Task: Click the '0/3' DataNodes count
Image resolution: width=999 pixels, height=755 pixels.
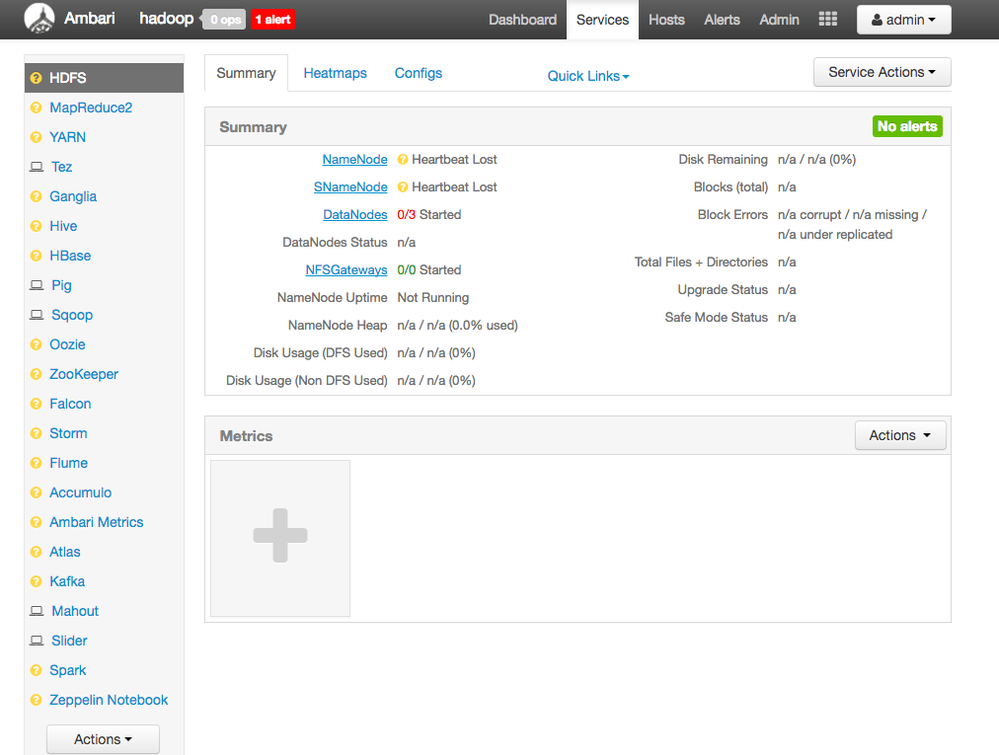Action: click(x=406, y=215)
